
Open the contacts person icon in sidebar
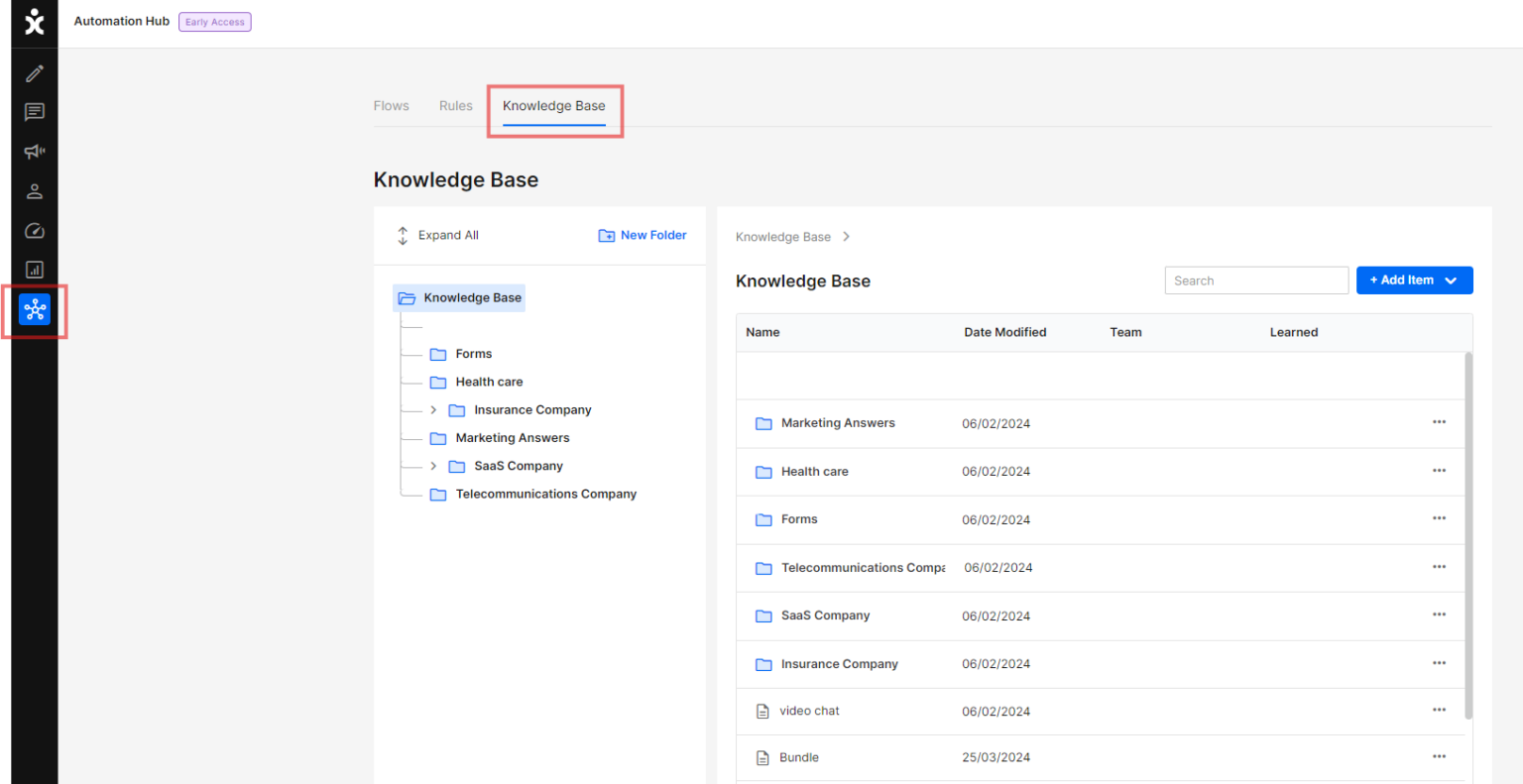[x=34, y=191]
